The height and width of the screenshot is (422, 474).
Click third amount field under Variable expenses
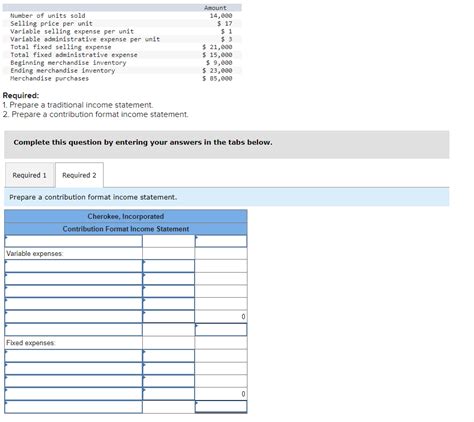click(169, 291)
